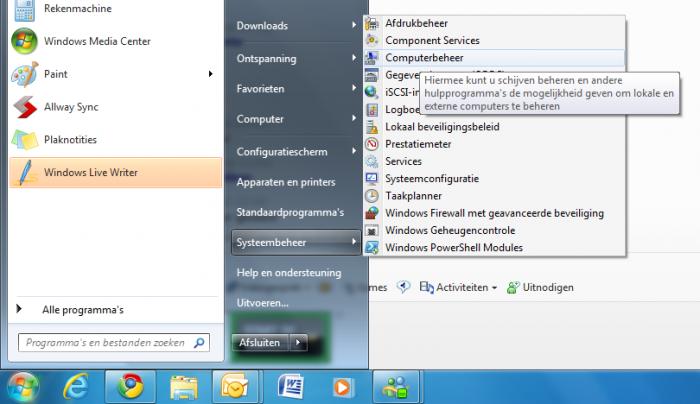
Task: Click the Prestatiemeter gauge icon
Action: pos(372,144)
